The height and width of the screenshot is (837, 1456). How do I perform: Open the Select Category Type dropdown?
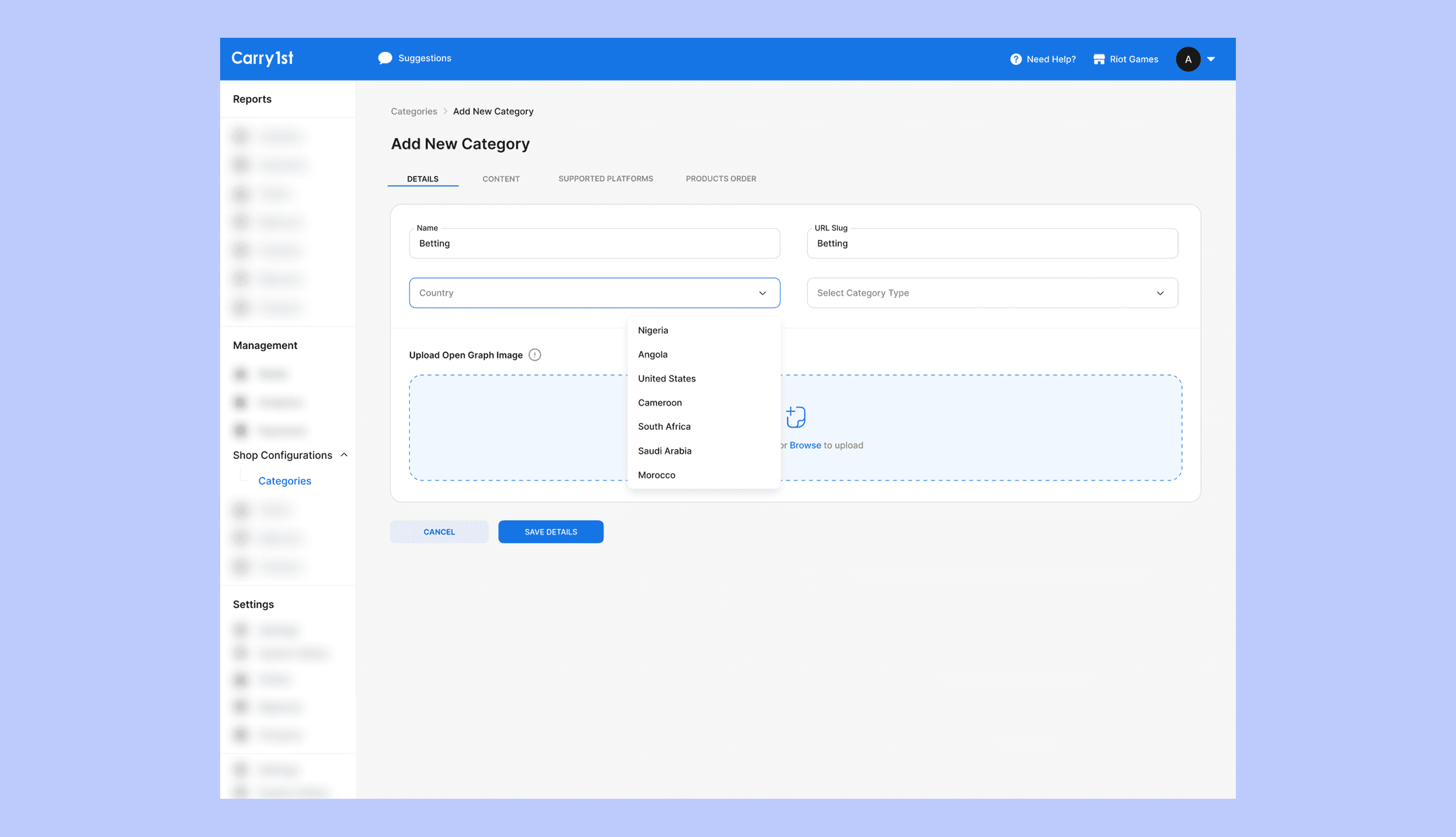[x=992, y=293]
